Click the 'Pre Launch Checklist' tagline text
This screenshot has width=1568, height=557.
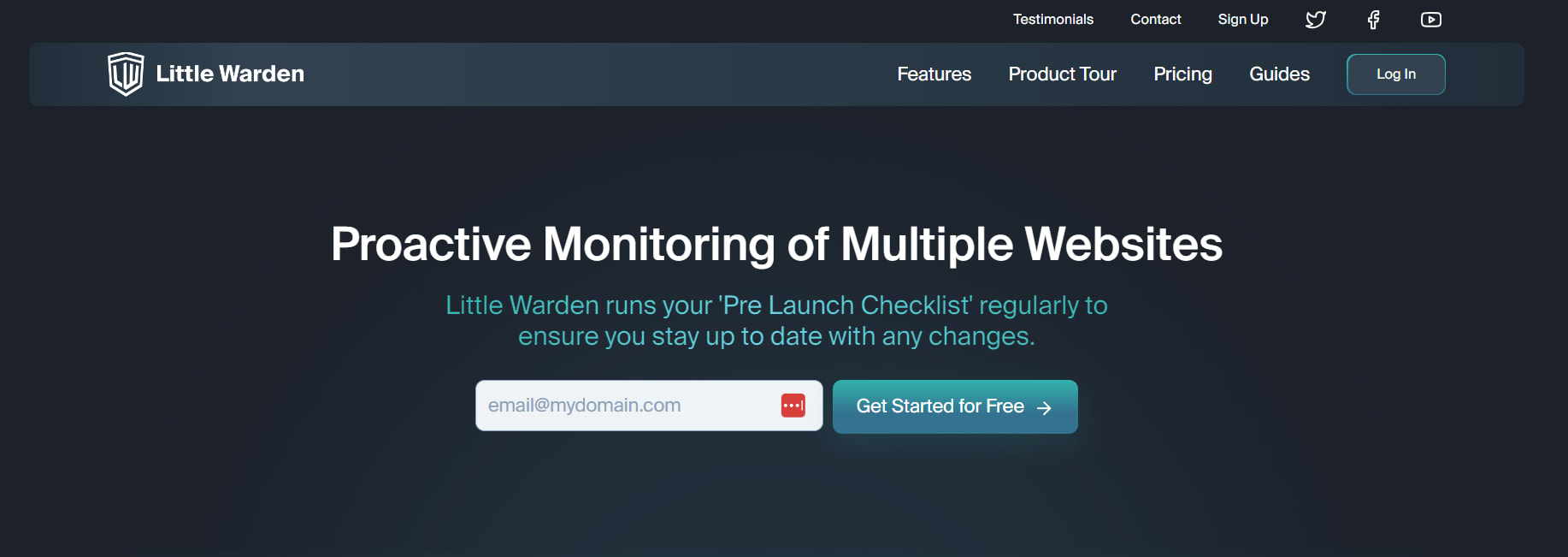point(777,321)
